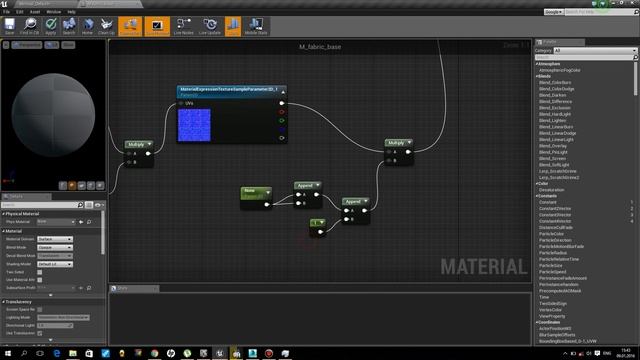Open the viewport options arrow menu
Viewport: 640px width, 360px height.
tap(6, 45)
